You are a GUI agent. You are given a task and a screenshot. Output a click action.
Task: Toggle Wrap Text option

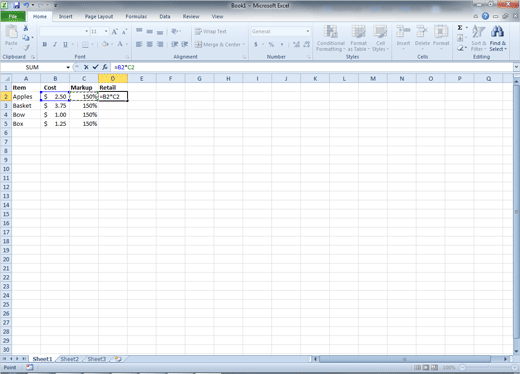click(211, 31)
